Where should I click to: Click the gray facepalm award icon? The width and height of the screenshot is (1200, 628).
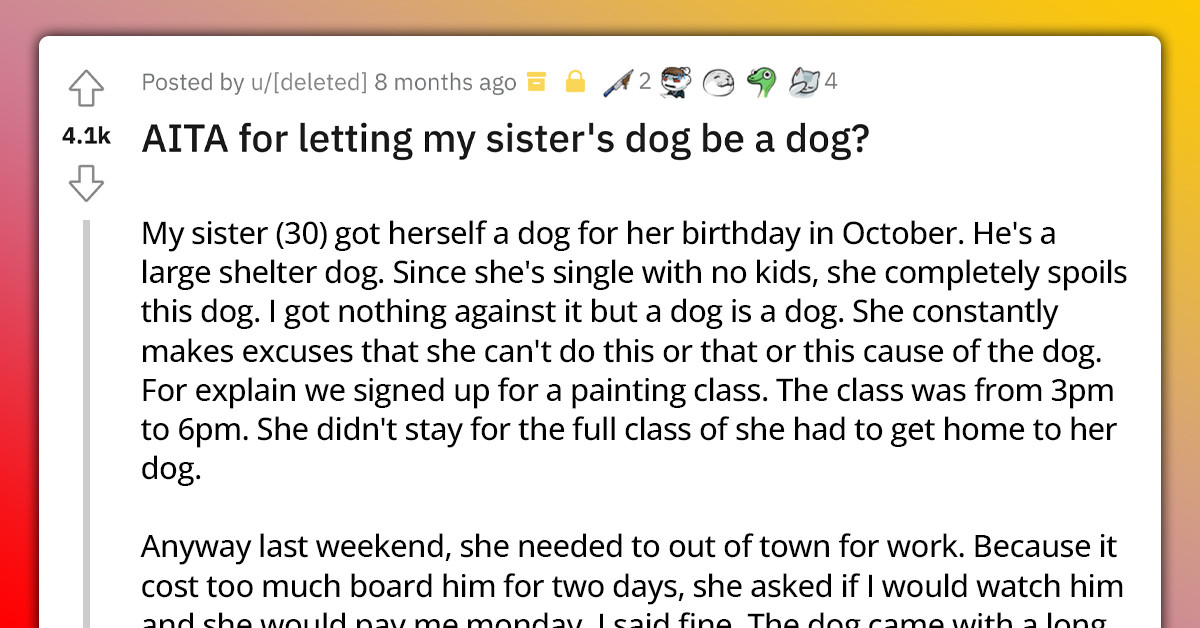[803, 82]
